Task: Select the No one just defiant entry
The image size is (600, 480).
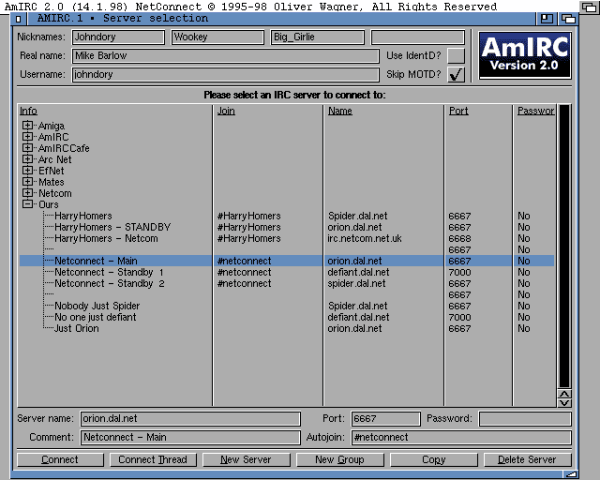Action: click(287, 317)
